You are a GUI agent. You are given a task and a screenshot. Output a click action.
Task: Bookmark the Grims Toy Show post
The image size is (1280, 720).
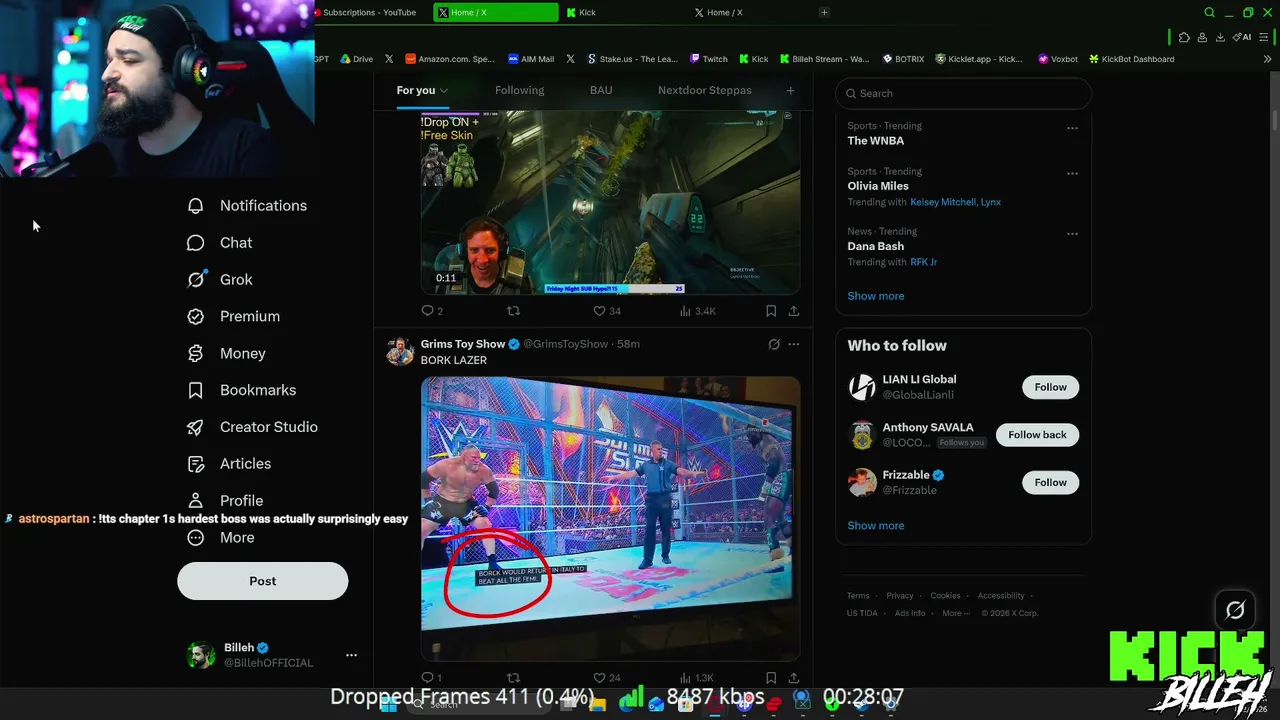771,678
